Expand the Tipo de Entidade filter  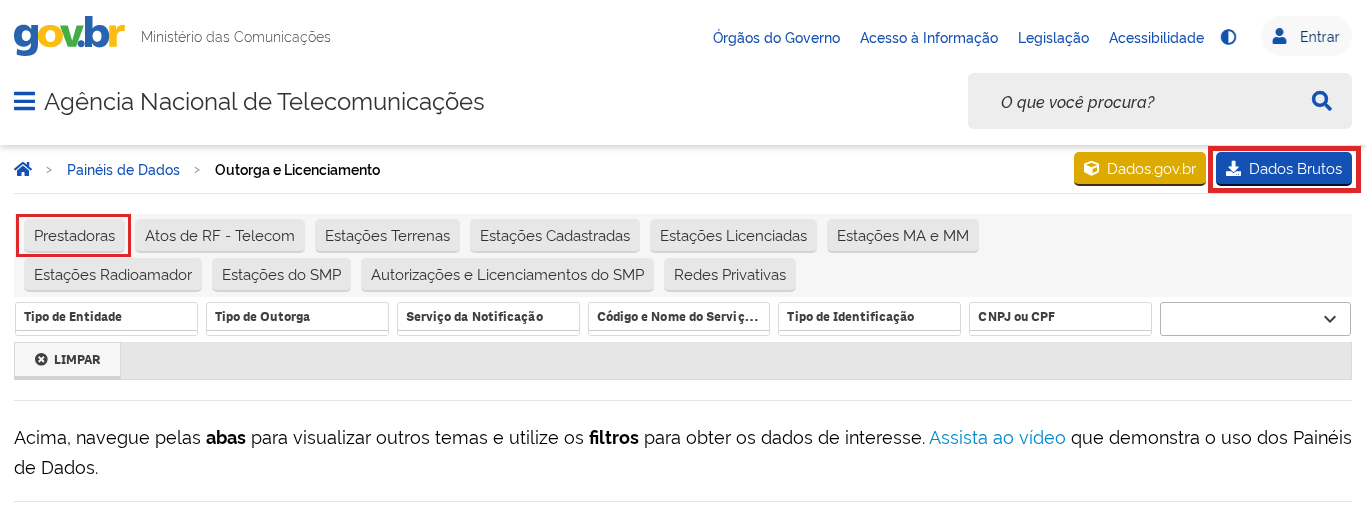[107, 317]
